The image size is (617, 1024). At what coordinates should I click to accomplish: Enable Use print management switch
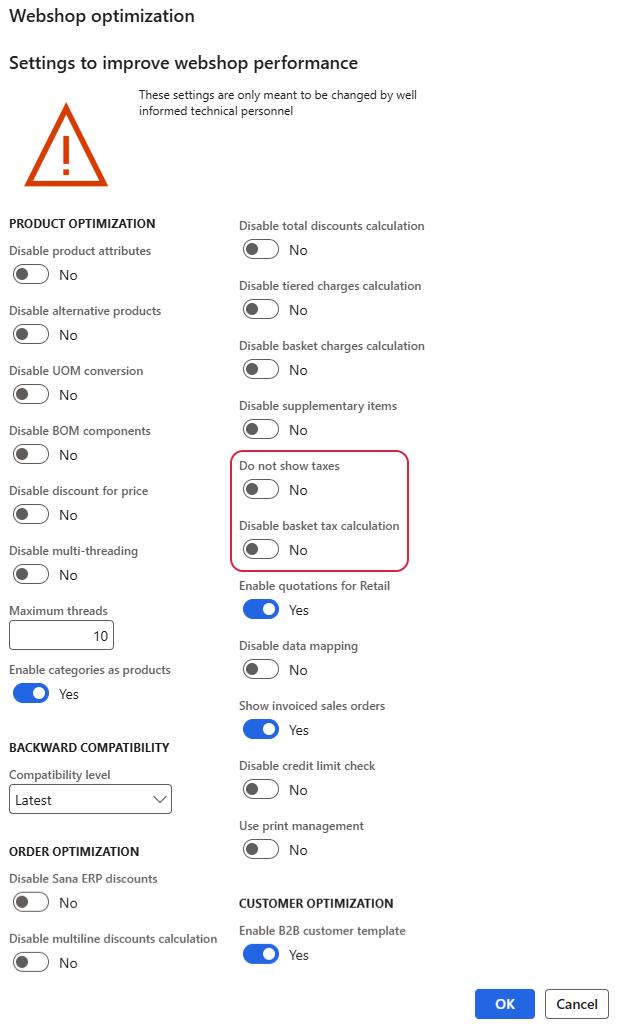(x=261, y=849)
